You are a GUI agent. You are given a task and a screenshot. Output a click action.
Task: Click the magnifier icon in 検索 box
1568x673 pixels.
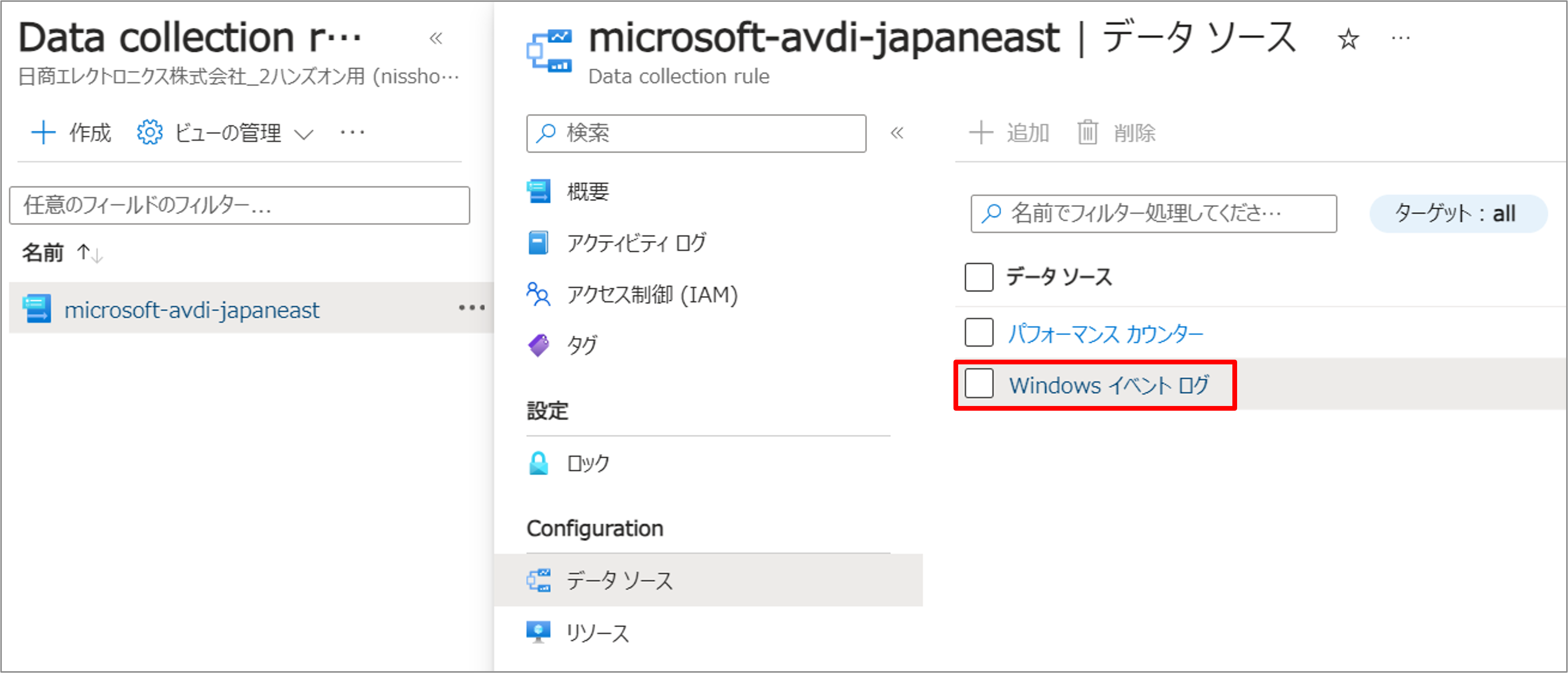coord(546,133)
